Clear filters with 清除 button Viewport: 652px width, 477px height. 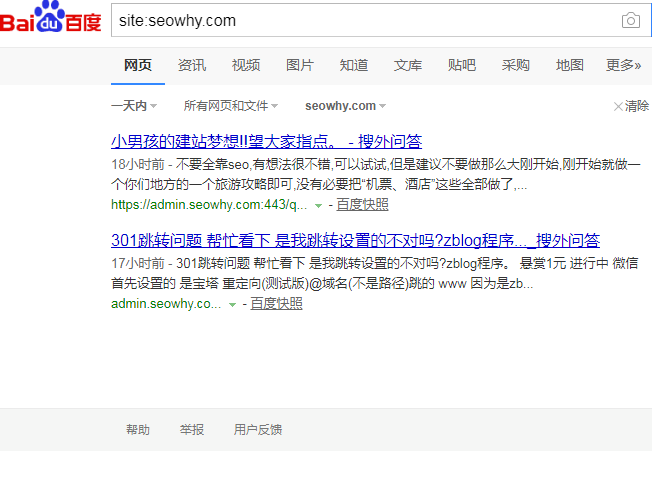coord(631,106)
